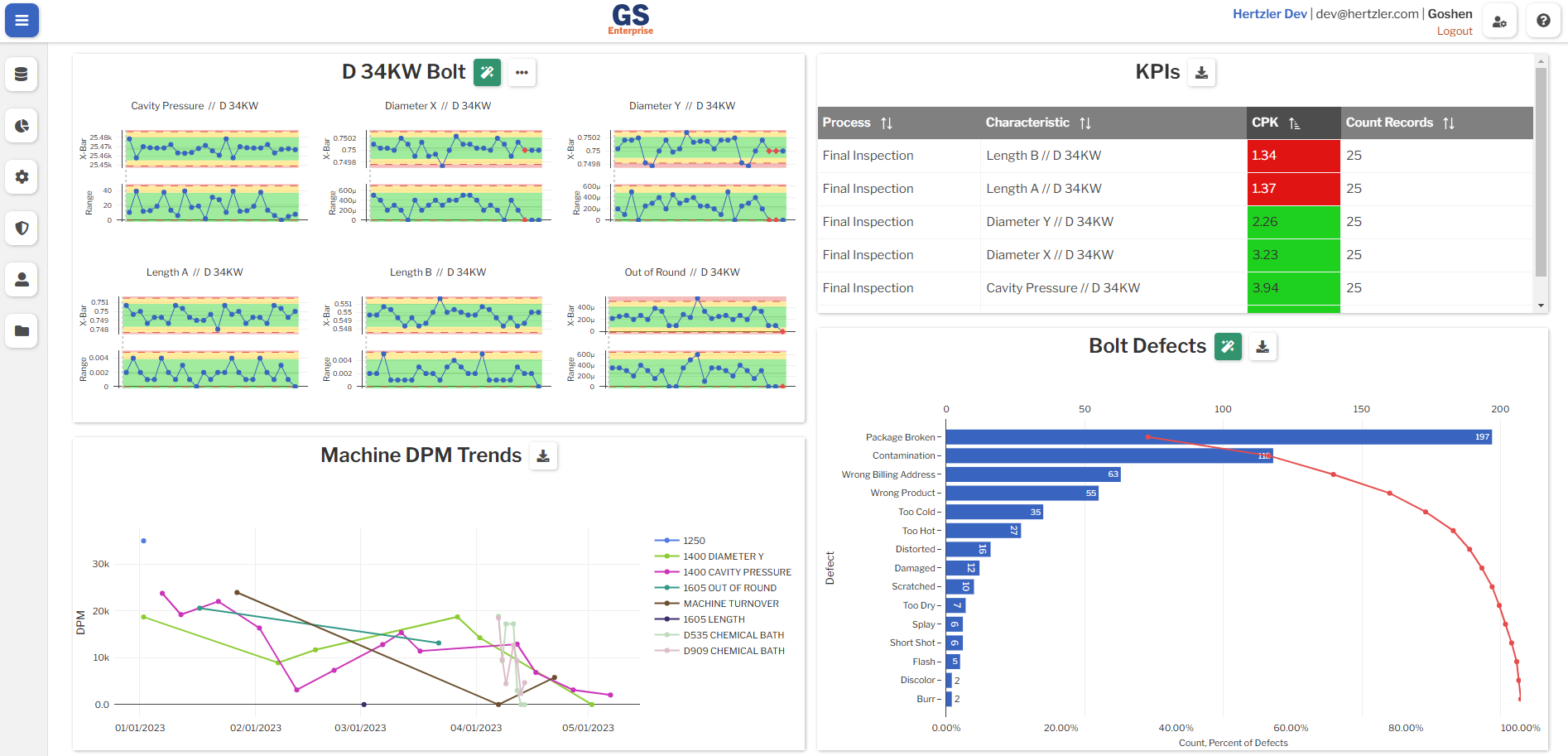Open the database sidebar icon
Screen dimensions: 1568x756
(22, 75)
